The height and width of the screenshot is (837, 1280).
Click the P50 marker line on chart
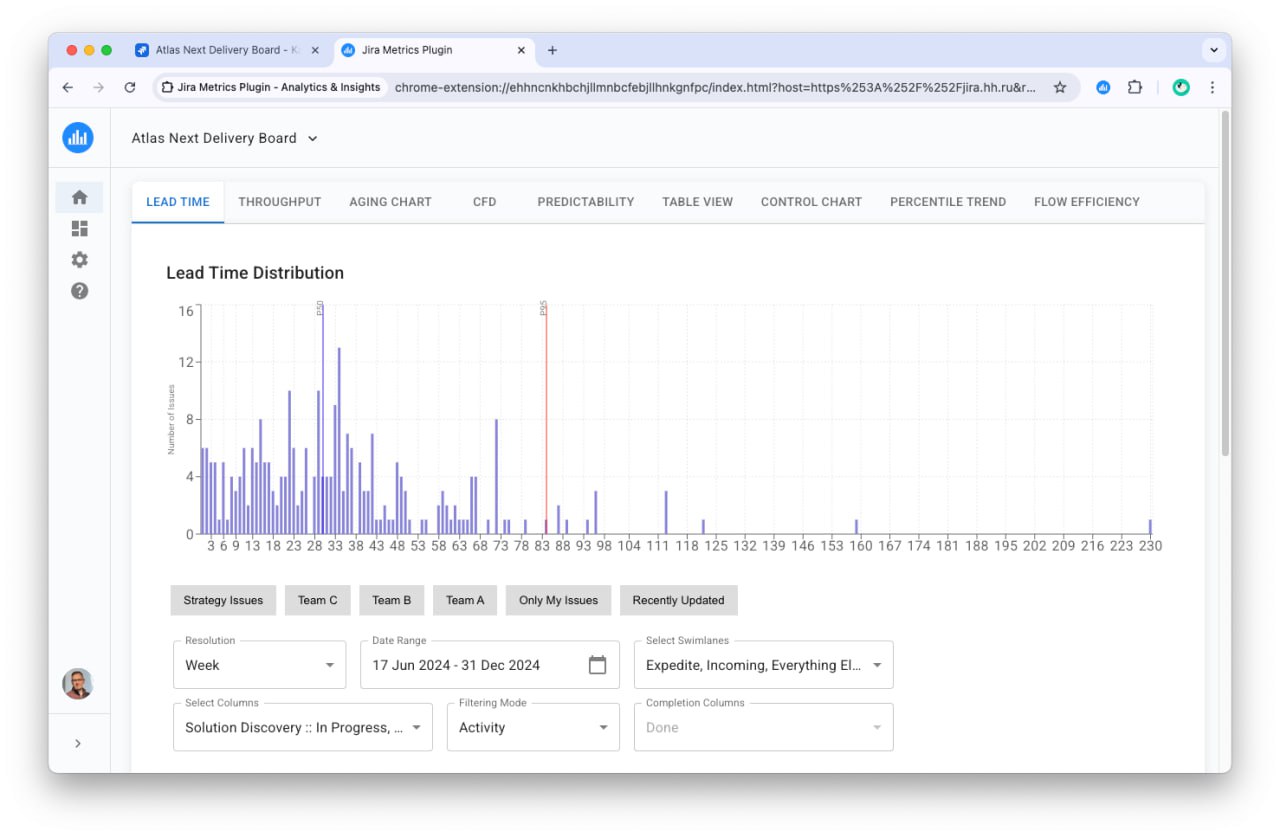point(322,420)
